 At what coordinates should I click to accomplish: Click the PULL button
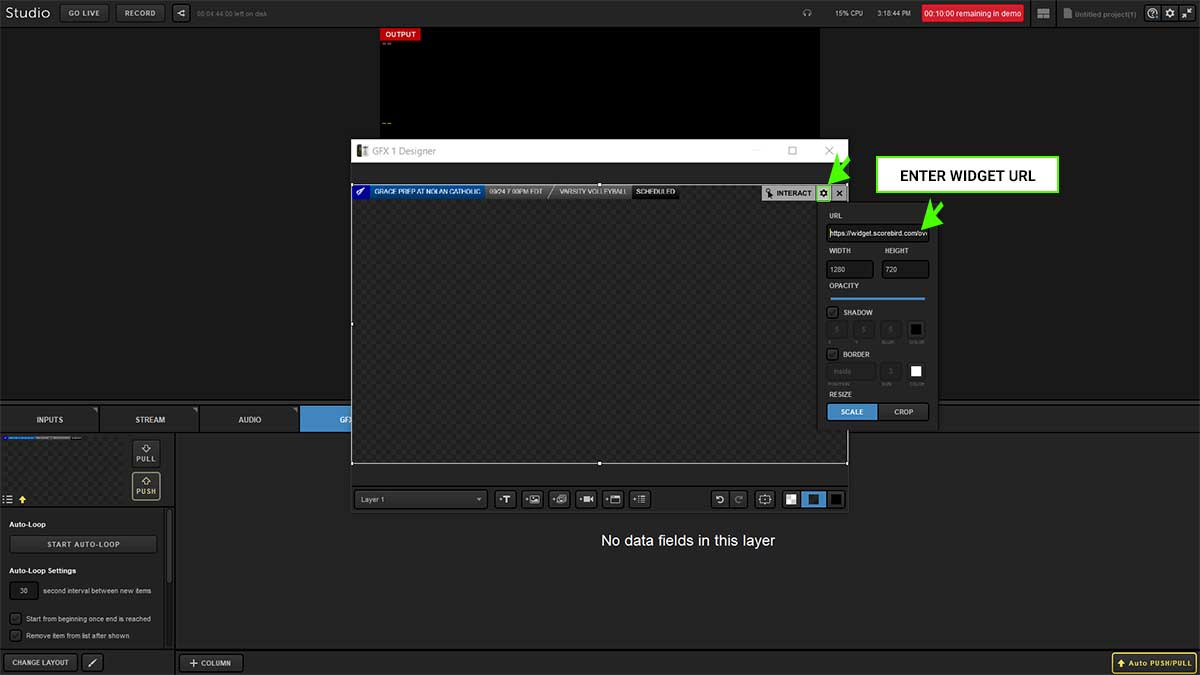(146, 453)
